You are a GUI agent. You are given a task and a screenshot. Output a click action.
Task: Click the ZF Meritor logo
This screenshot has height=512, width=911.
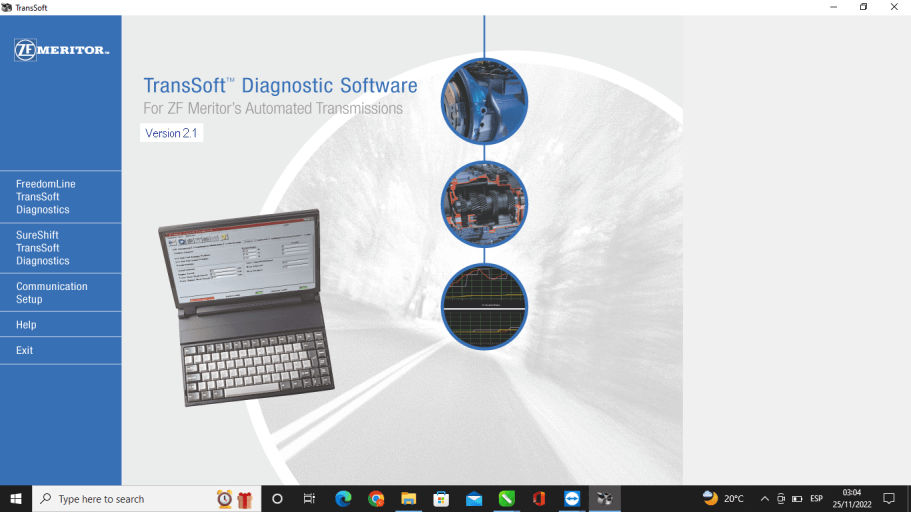click(x=61, y=50)
